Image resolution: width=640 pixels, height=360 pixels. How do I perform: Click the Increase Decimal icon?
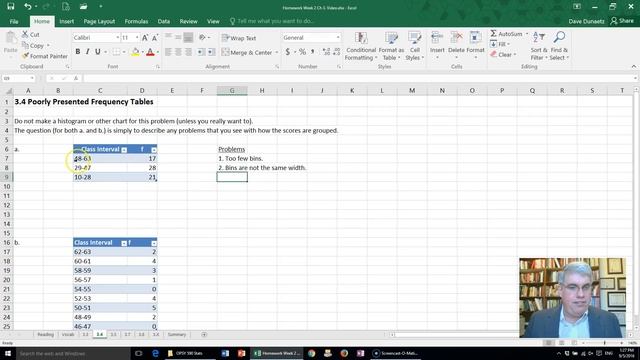326,52
